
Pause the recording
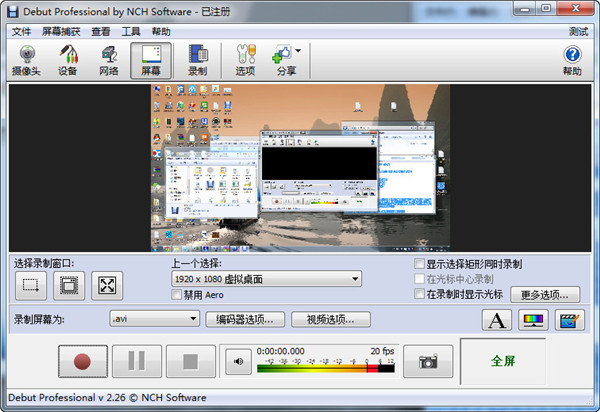tap(137, 361)
